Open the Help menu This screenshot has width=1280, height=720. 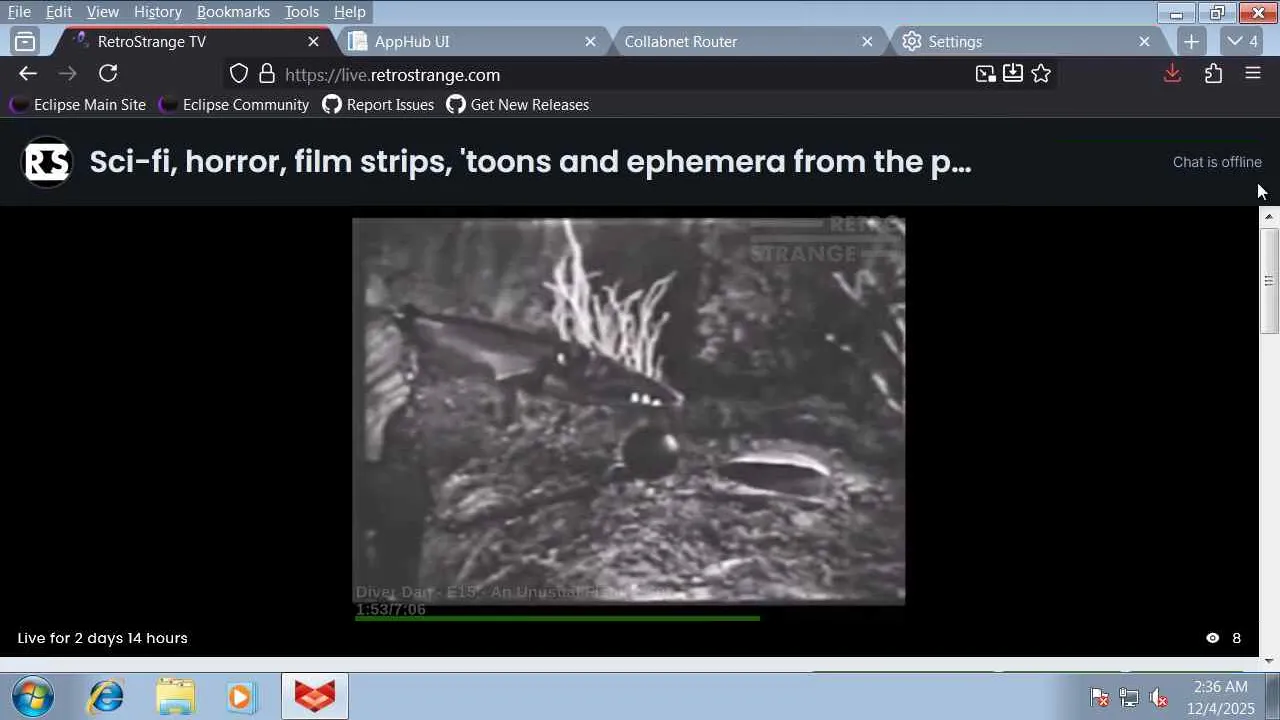click(x=349, y=12)
